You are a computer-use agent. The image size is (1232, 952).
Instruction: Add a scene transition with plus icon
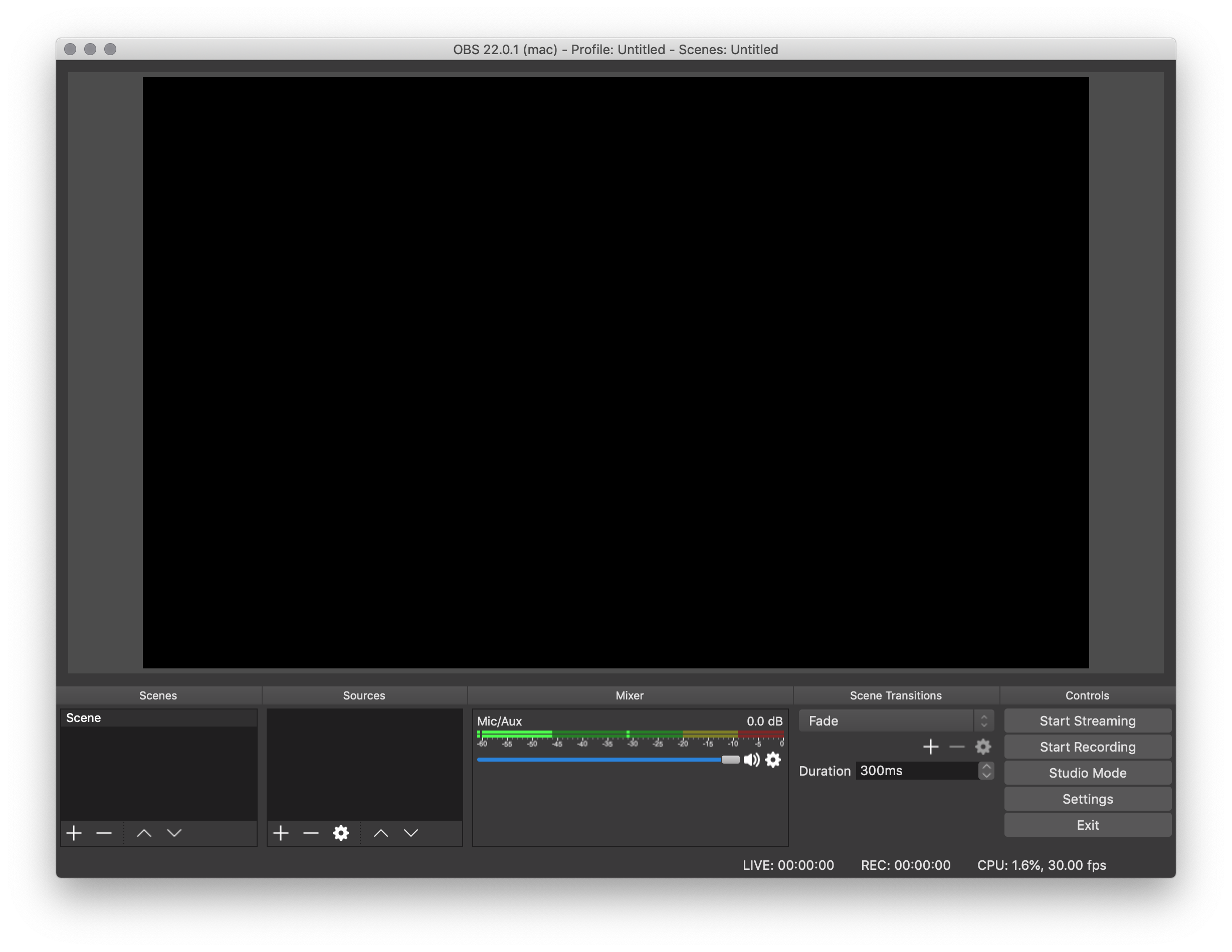[x=931, y=747]
